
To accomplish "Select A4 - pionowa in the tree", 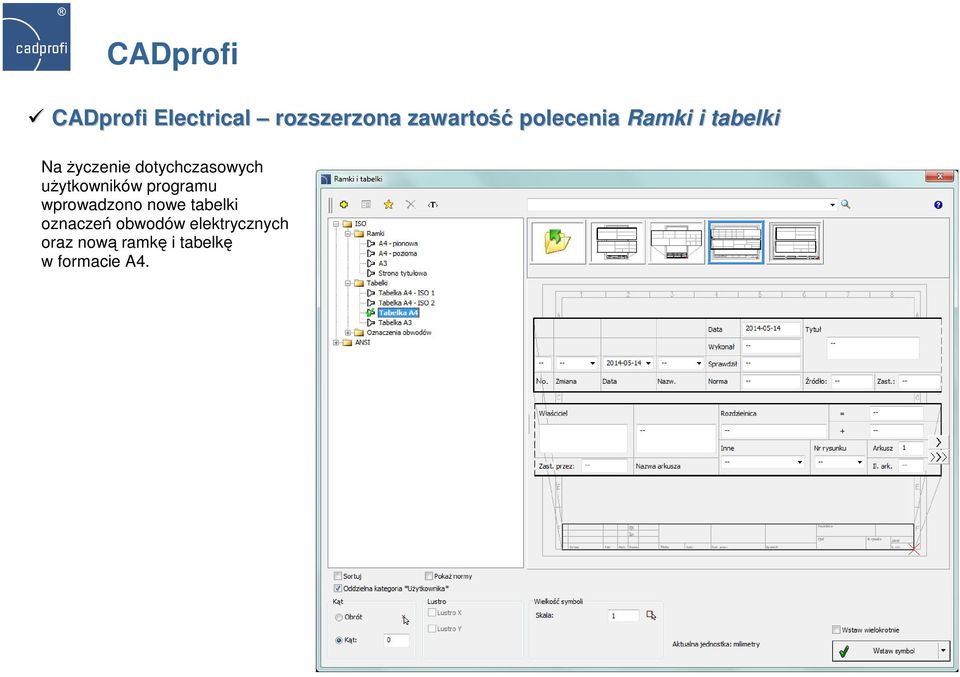I will (x=398, y=244).
